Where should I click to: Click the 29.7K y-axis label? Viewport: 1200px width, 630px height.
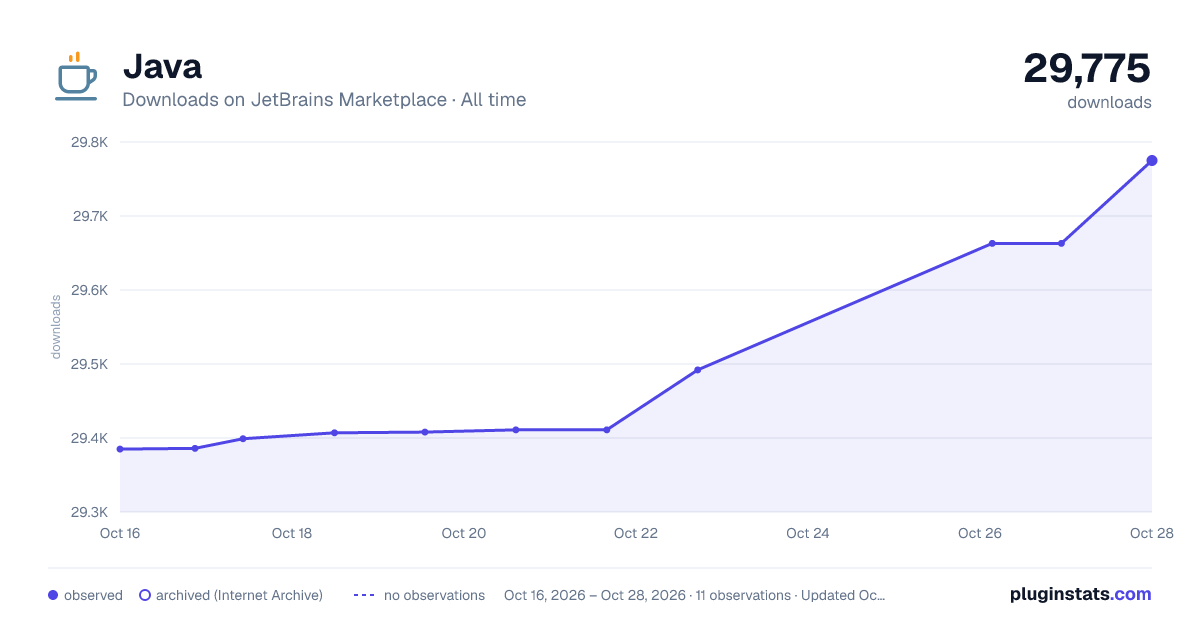pyautogui.click(x=89, y=216)
